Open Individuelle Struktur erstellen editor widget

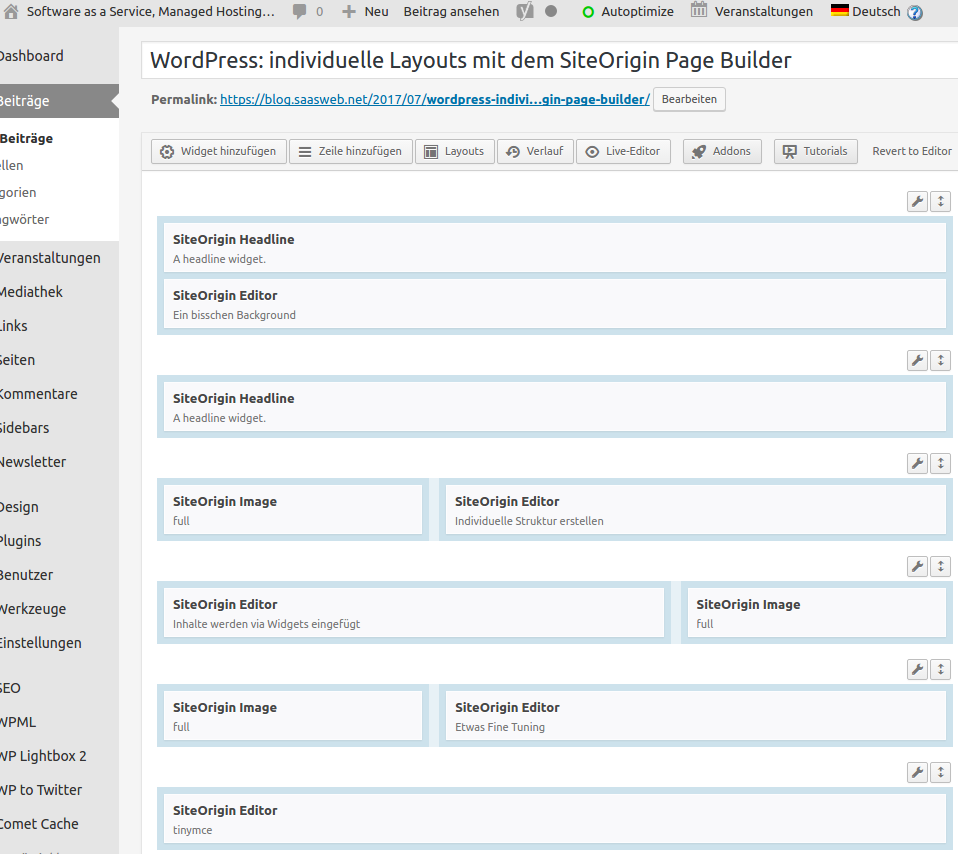[x=696, y=510]
